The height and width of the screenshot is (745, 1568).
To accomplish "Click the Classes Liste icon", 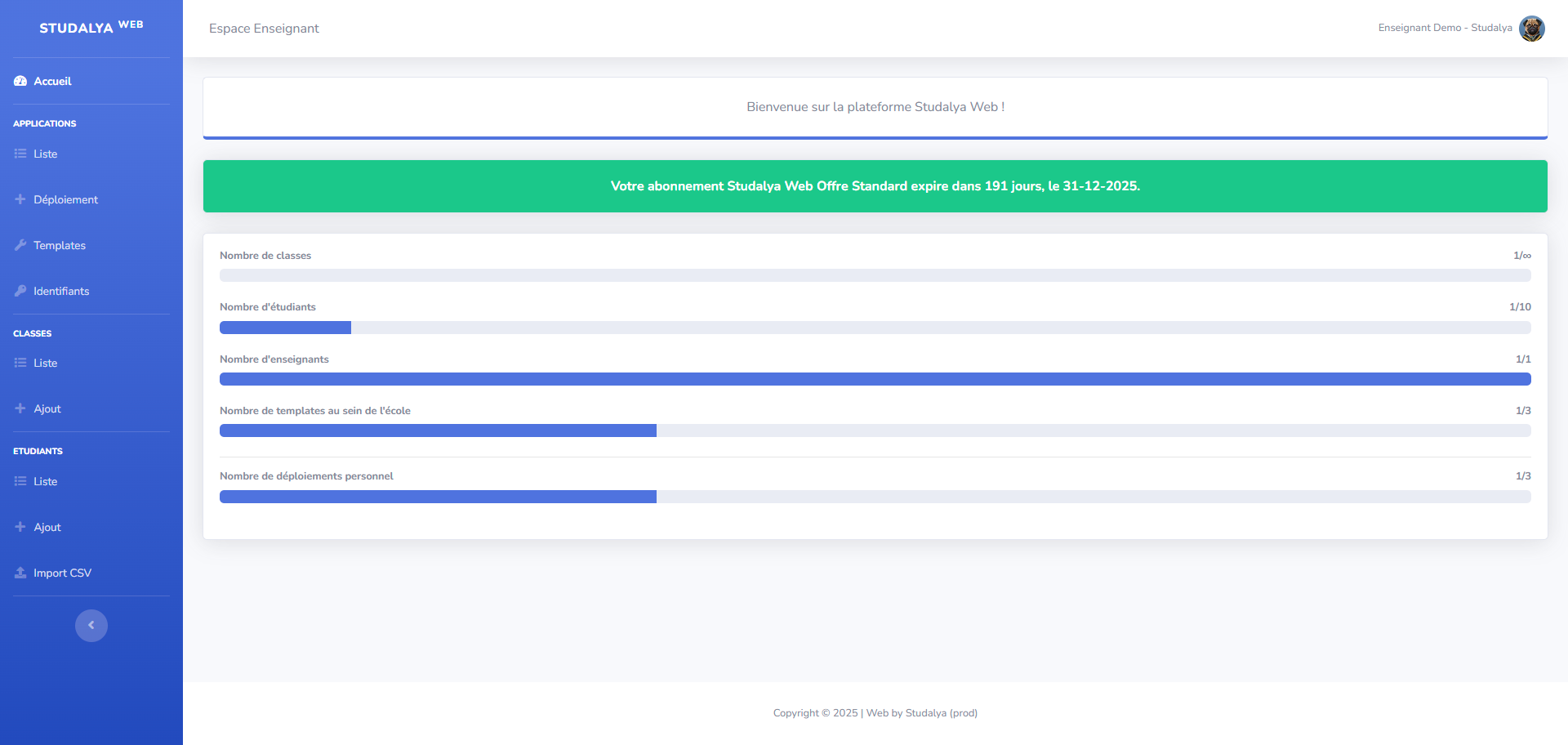I will (20, 363).
